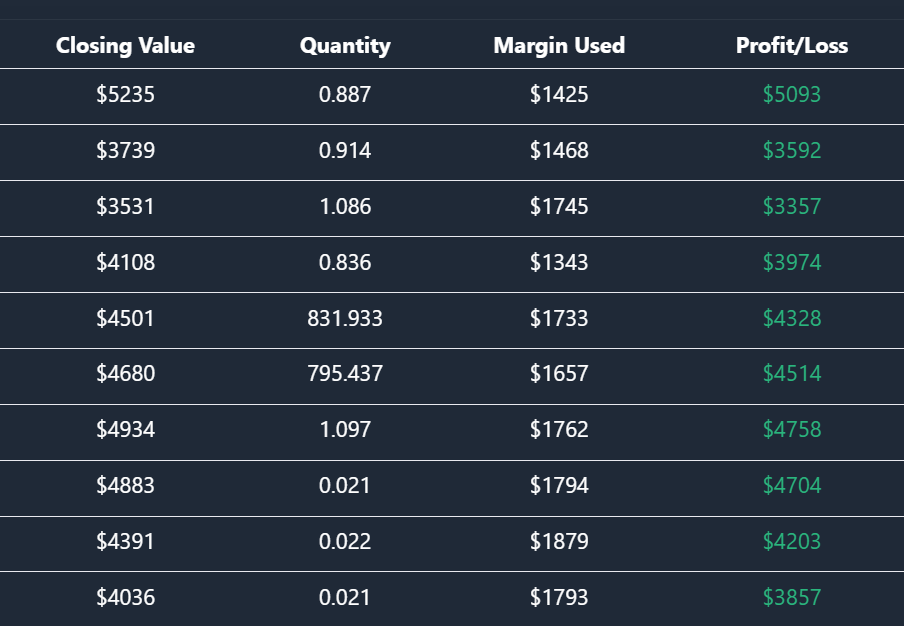Click the $3857 profit value
The width and height of the screenshot is (904, 626).
click(x=791, y=598)
